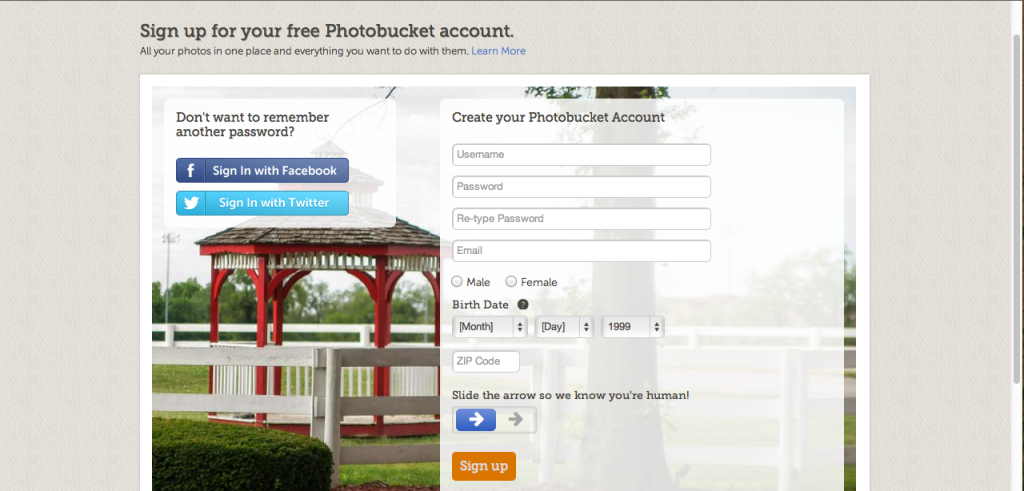Focus the Username input field
Image resolution: width=1024 pixels, height=491 pixels.
[581, 155]
